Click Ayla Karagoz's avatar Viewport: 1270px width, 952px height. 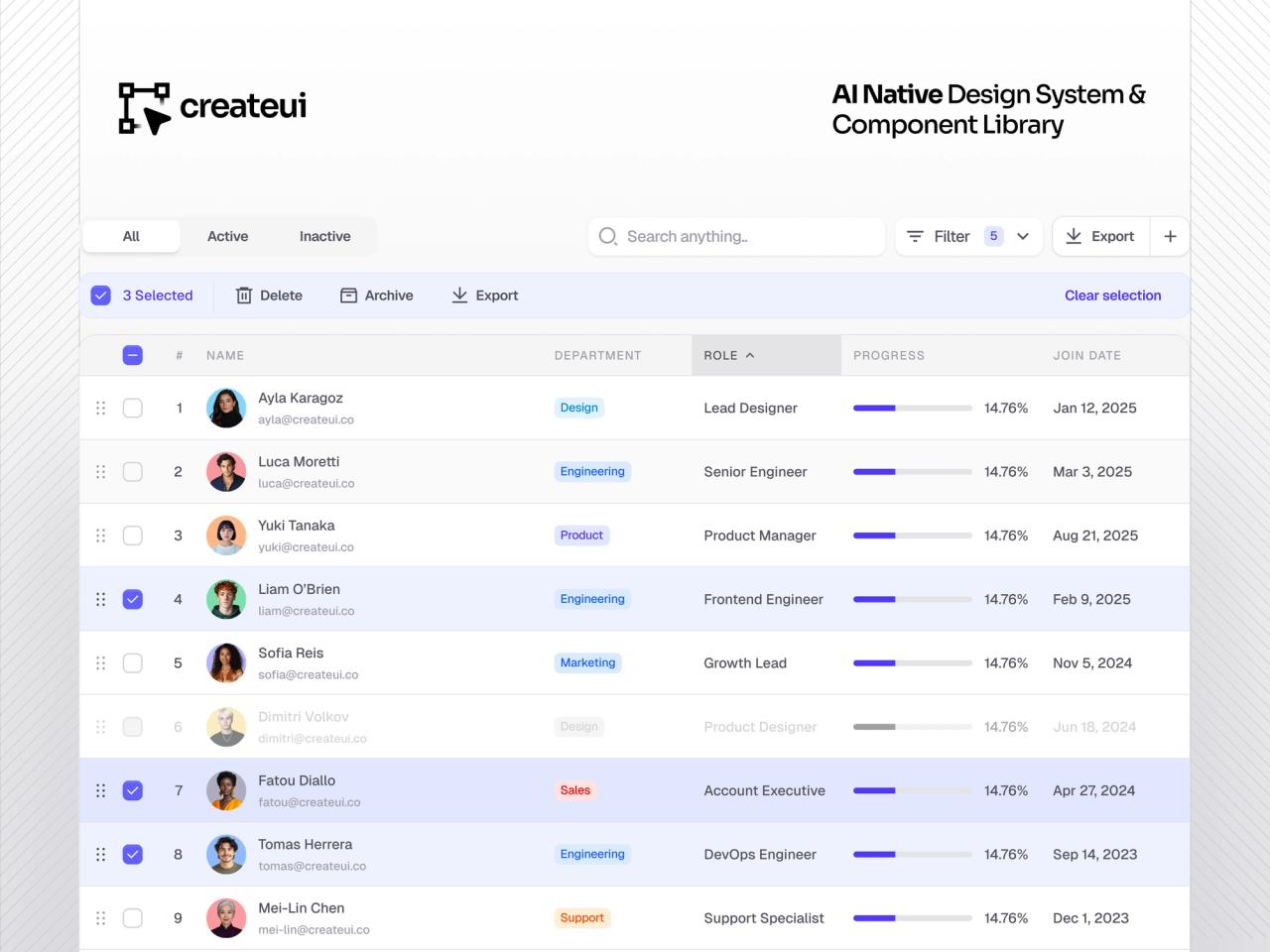tap(226, 408)
